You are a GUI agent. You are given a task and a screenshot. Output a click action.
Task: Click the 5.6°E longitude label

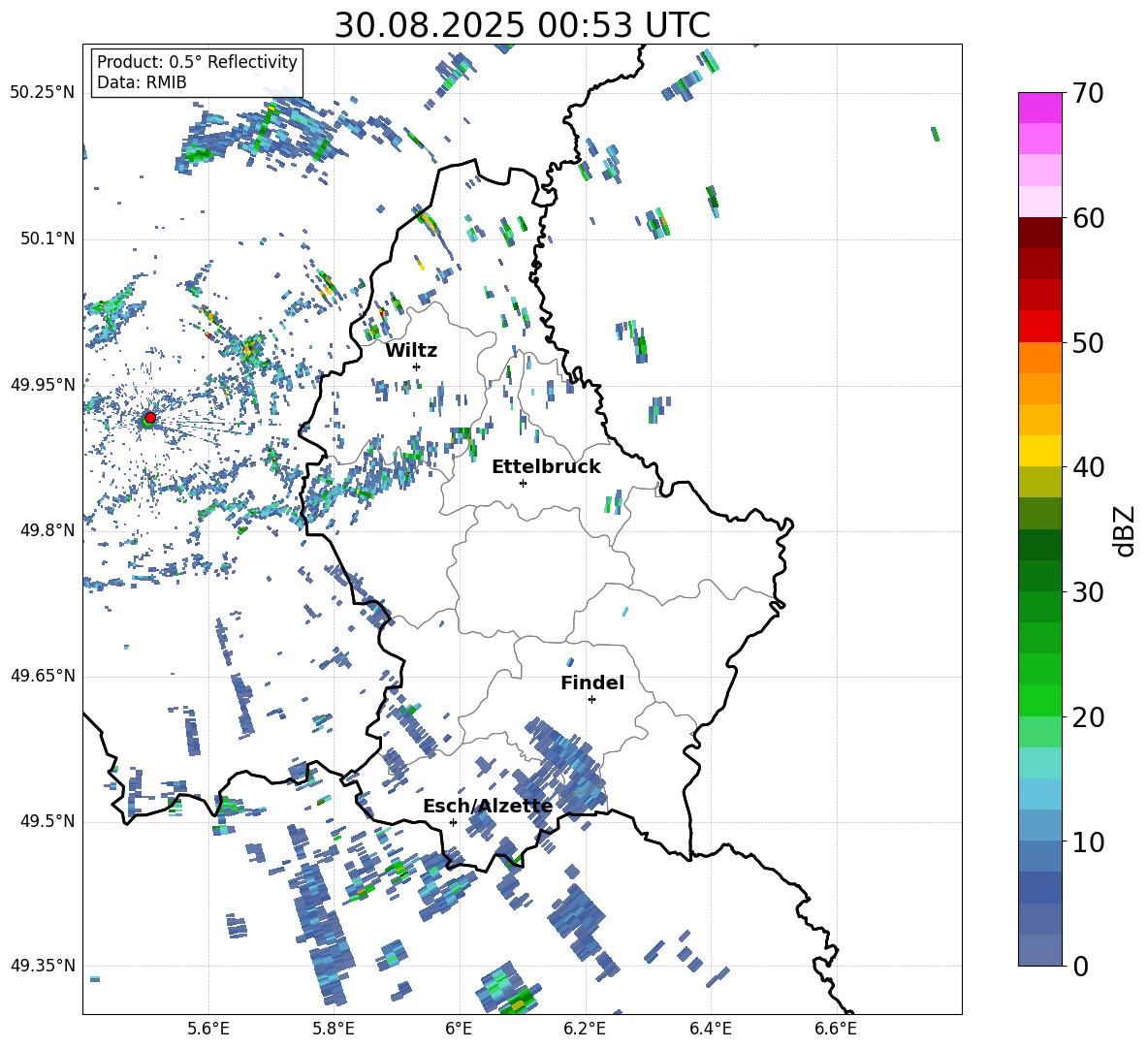coord(208,1029)
